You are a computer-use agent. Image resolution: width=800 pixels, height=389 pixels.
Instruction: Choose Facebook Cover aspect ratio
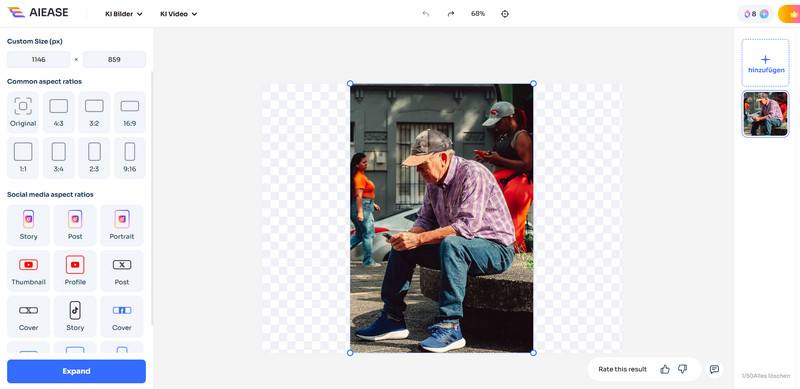pyautogui.click(x=122, y=317)
